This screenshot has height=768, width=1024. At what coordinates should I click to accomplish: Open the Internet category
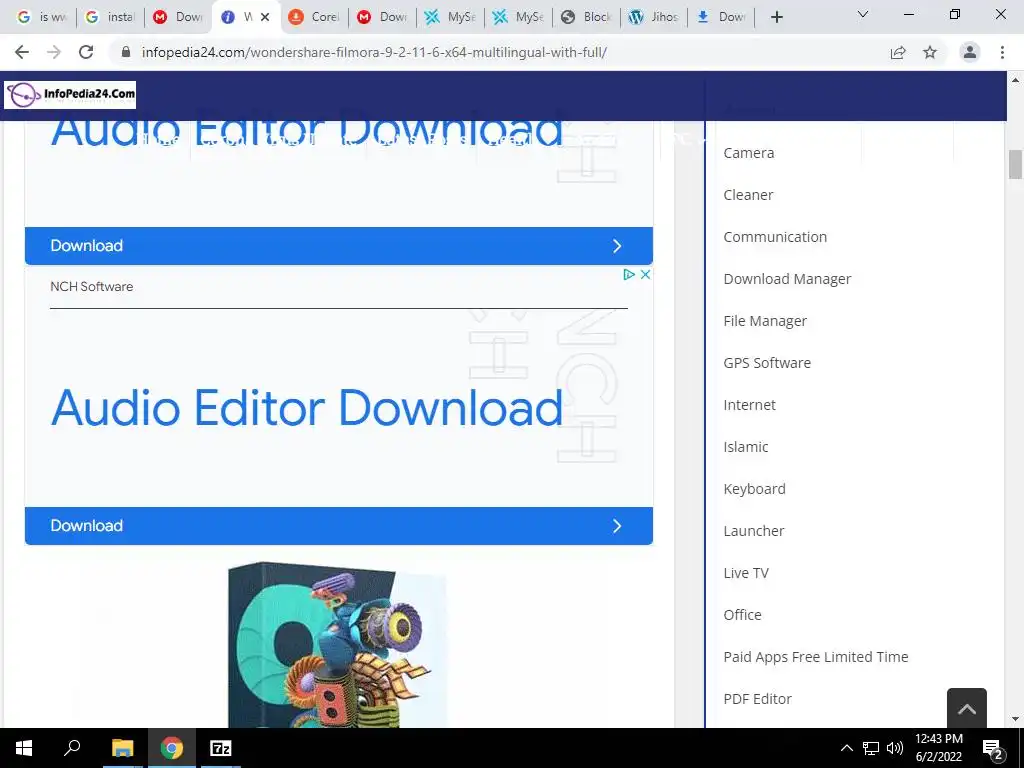[x=749, y=405]
